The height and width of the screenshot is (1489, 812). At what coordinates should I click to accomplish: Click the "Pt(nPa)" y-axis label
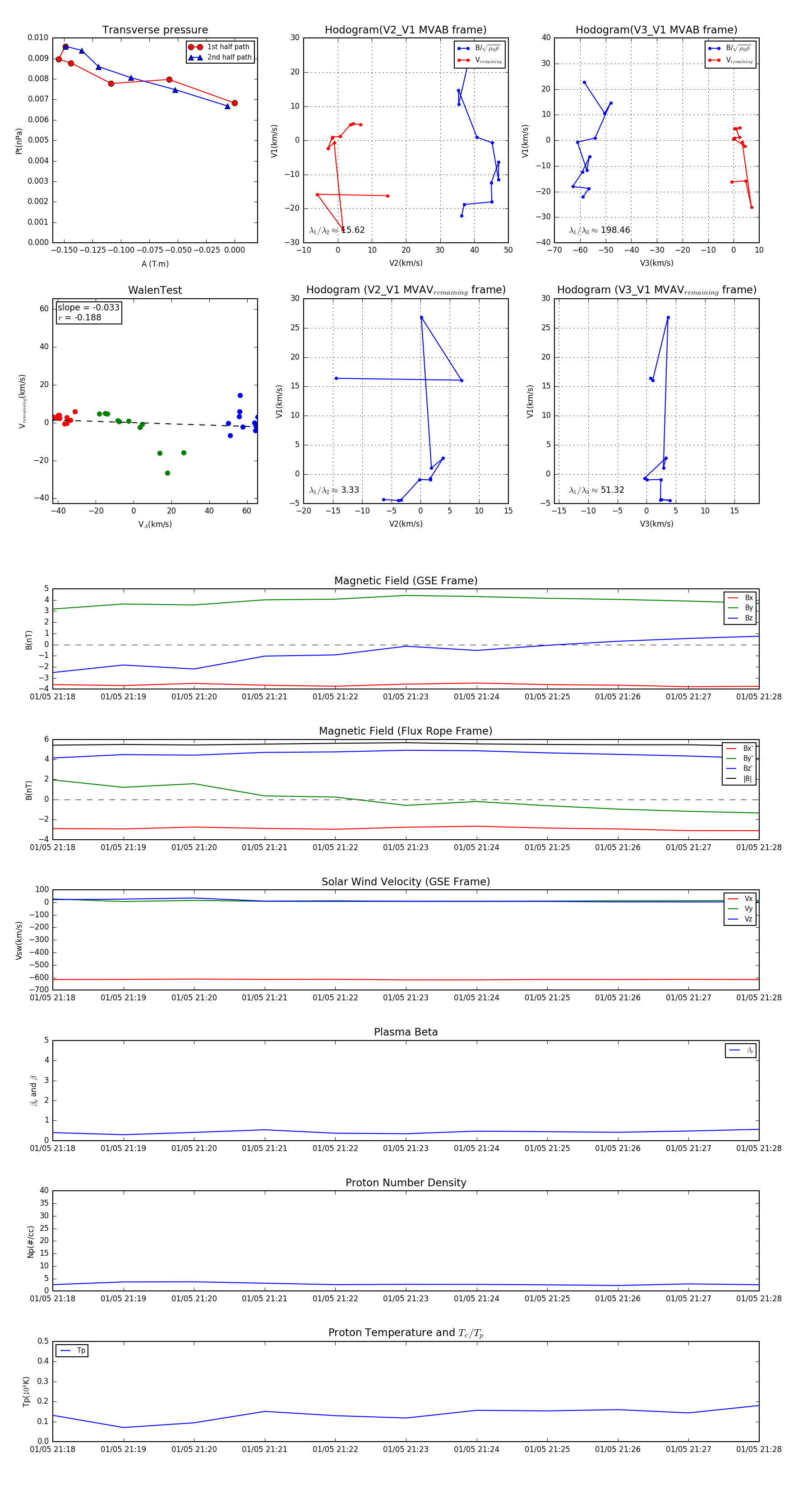click(x=19, y=140)
